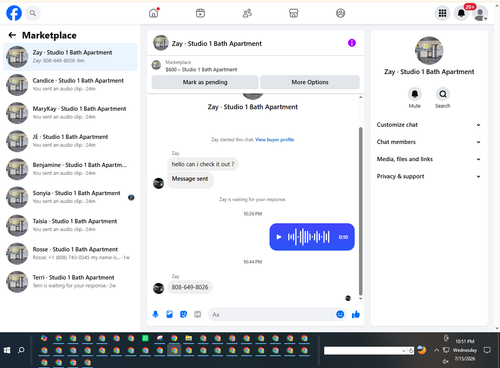Open the Facebook logo home link
Image resolution: width=500 pixels, height=368 pixels.
[x=14, y=13]
